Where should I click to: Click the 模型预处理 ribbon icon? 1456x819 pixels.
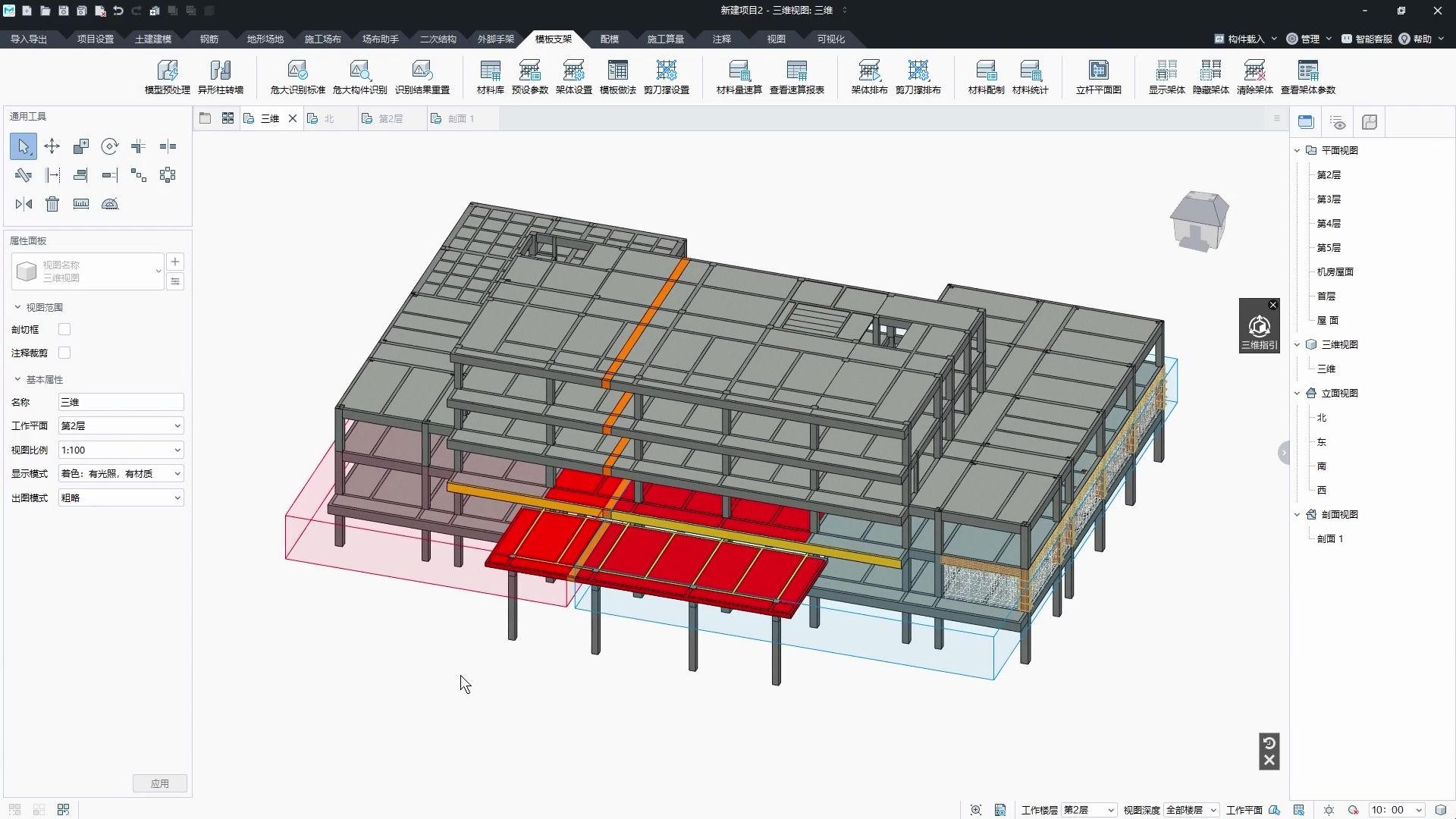(167, 71)
